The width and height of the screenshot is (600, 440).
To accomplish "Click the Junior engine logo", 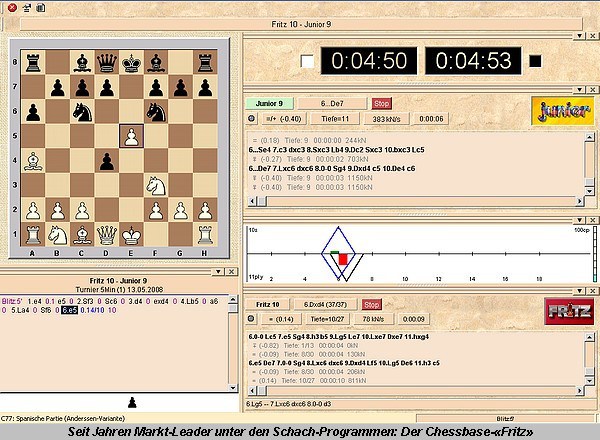I will point(562,111).
